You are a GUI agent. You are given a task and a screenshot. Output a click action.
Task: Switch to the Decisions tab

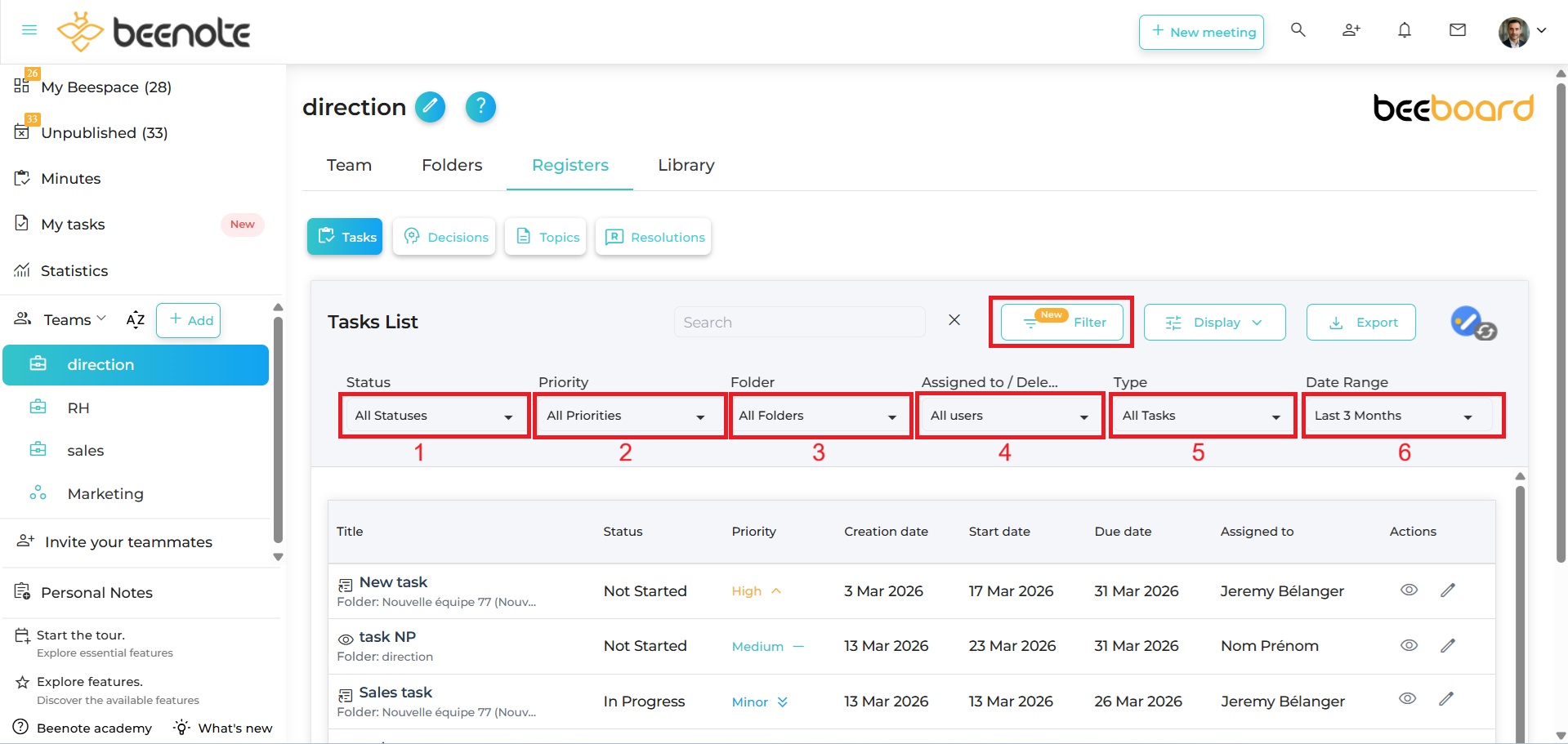pos(444,237)
